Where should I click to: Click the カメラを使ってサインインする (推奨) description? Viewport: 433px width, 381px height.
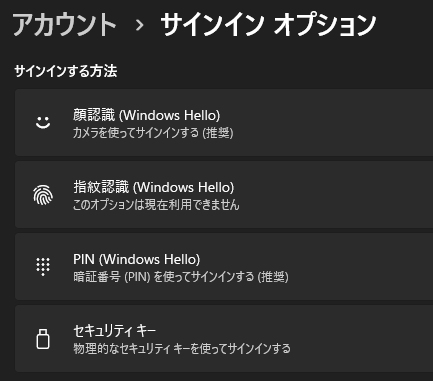point(153,133)
